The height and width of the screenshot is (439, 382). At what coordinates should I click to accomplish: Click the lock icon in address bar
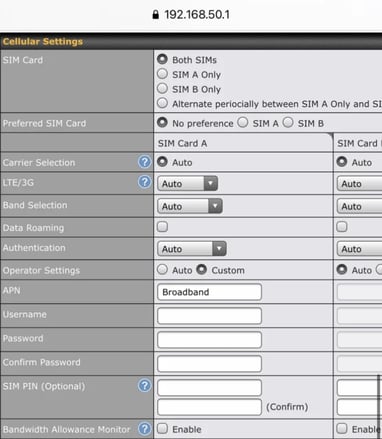155,14
